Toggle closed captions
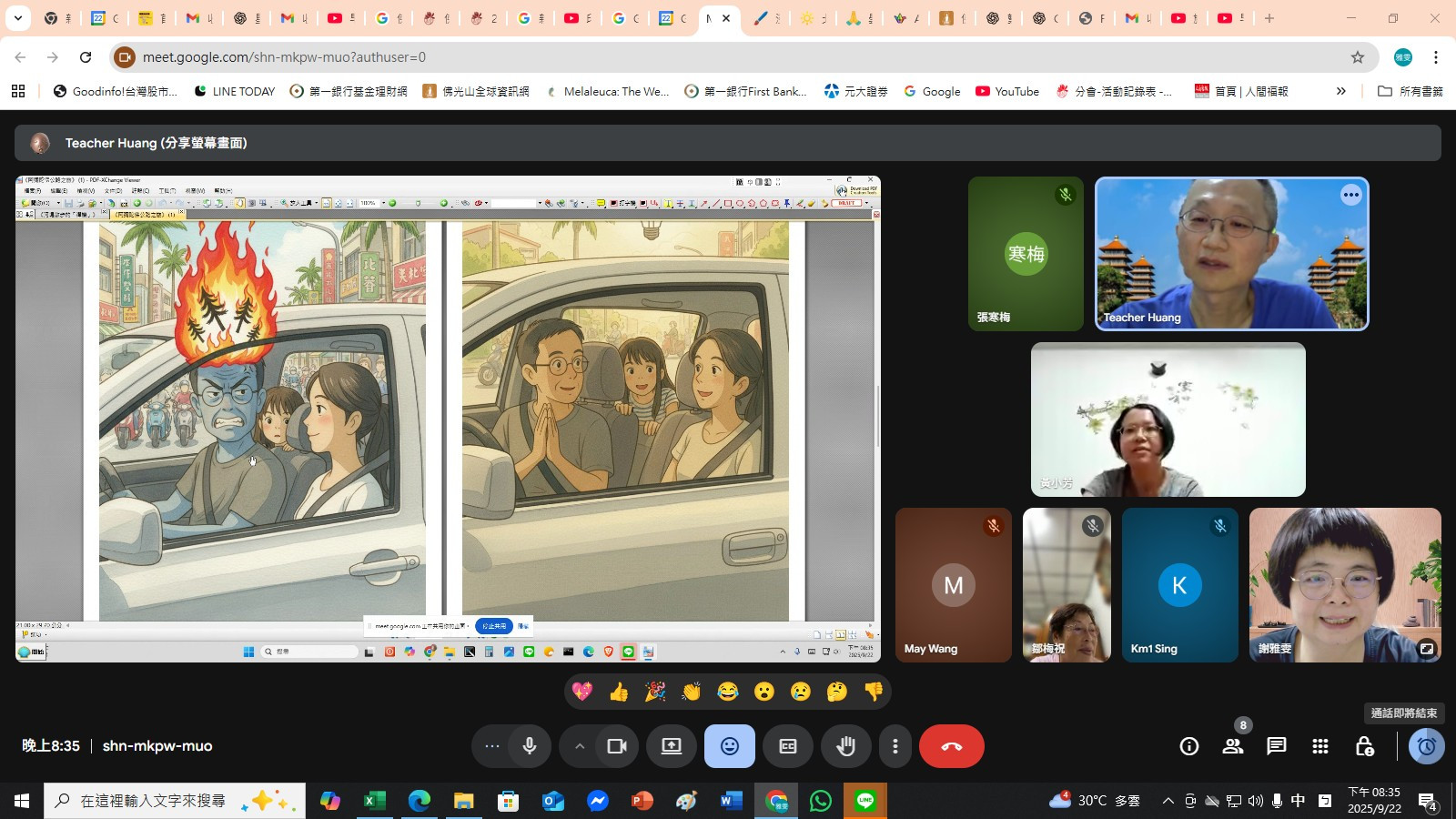The image size is (1456, 819). (788, 746)
